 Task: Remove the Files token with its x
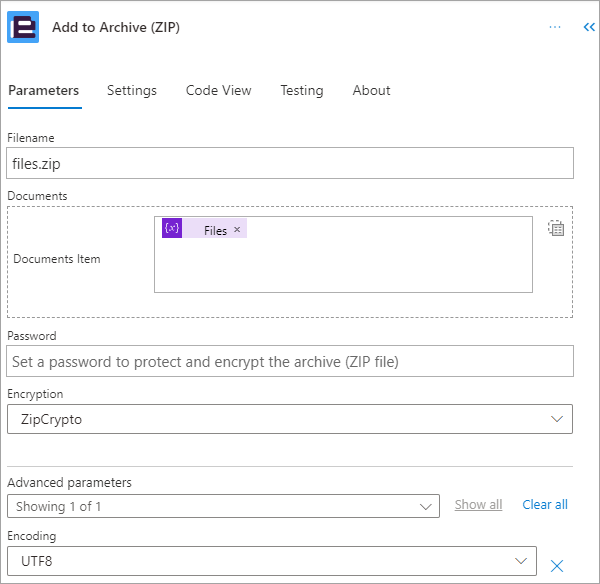pos(237,229)
